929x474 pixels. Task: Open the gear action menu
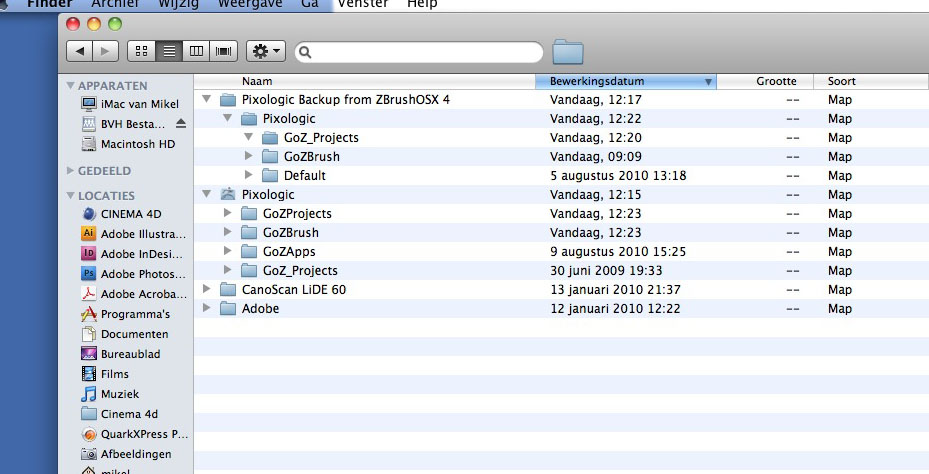tap(266, 51)
